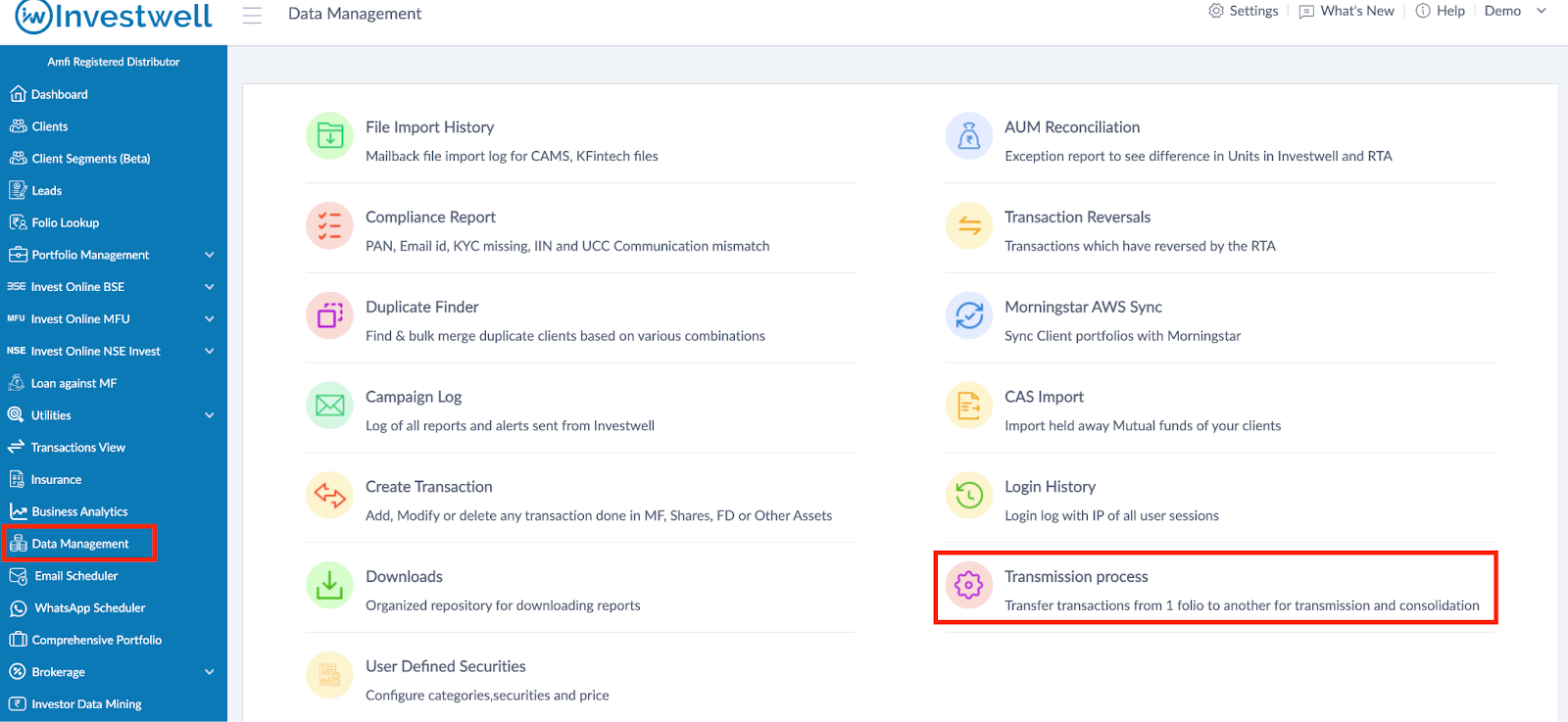This screenshot has height=722, width=1568.
Task: Click the What's New chat icon
Action: 1306,12
